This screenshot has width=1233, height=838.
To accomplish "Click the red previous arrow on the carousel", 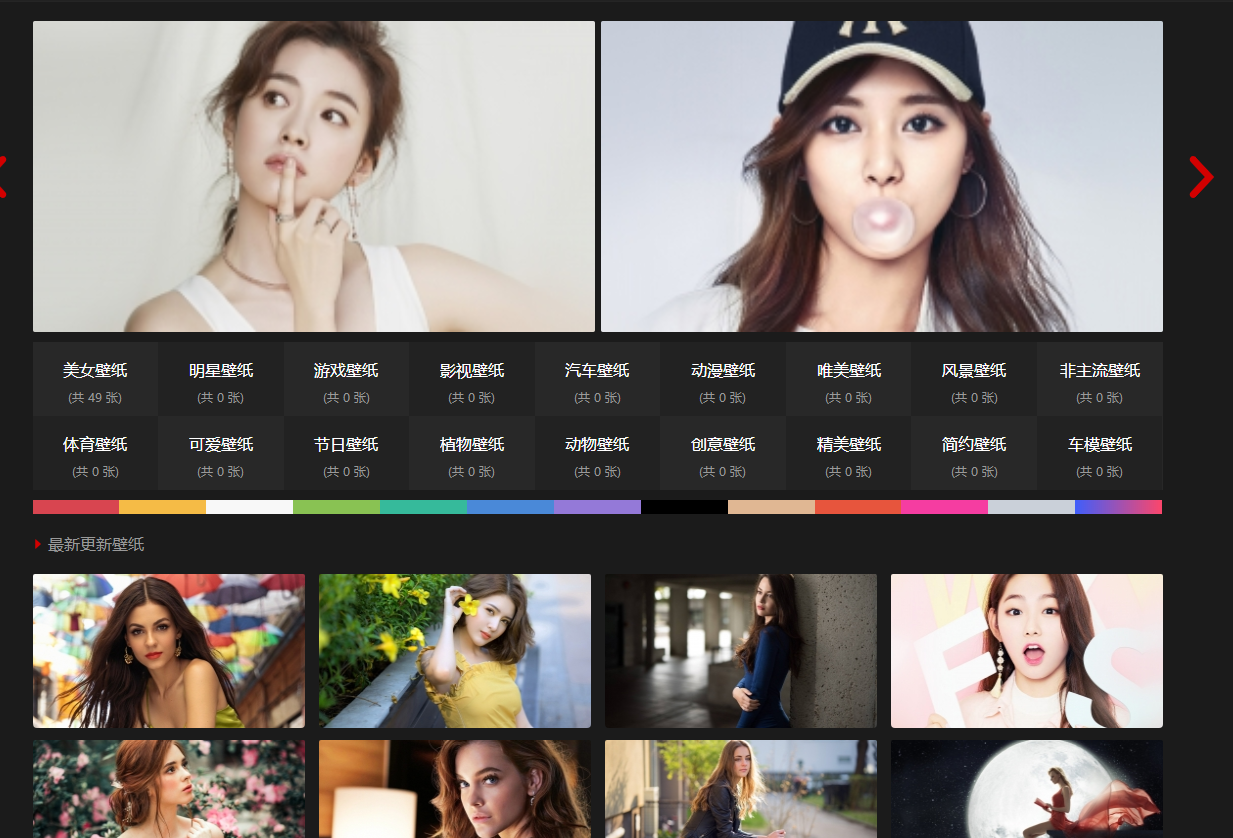I will [x=3, y=177].
